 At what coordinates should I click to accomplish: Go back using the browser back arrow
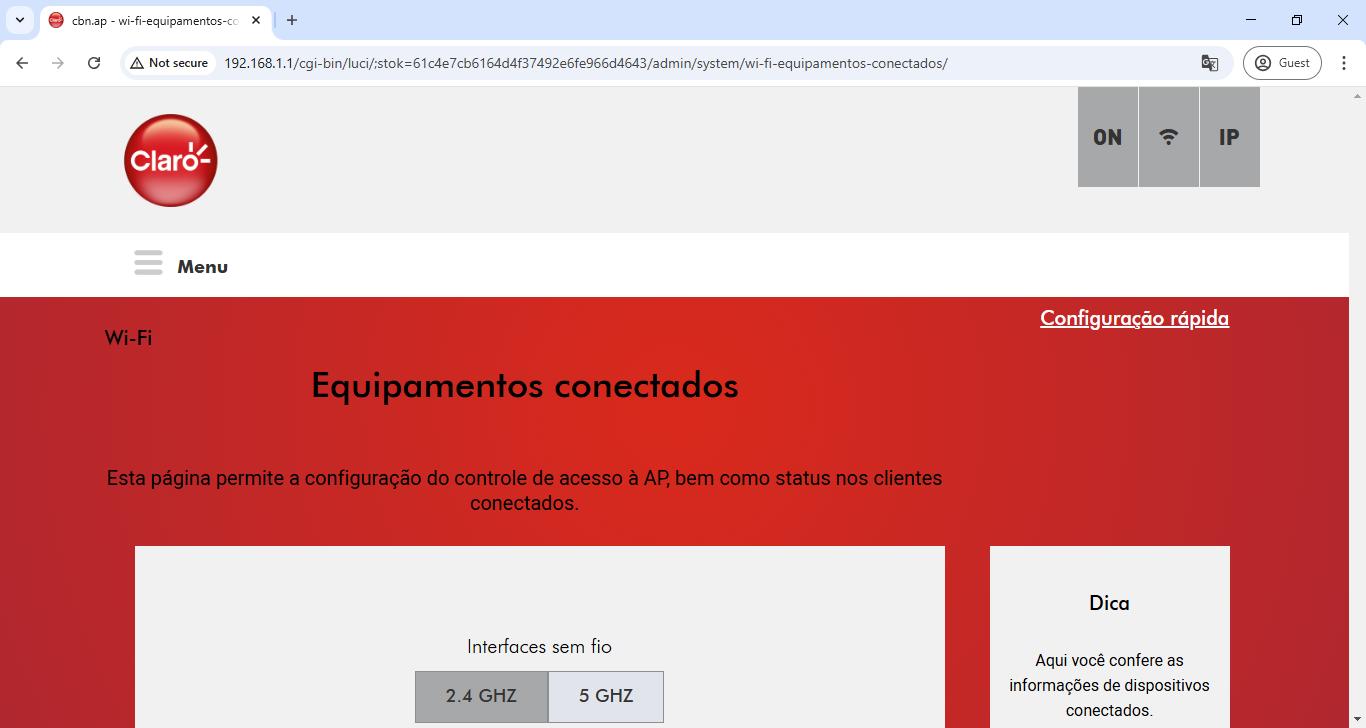(x=22, y=63)
